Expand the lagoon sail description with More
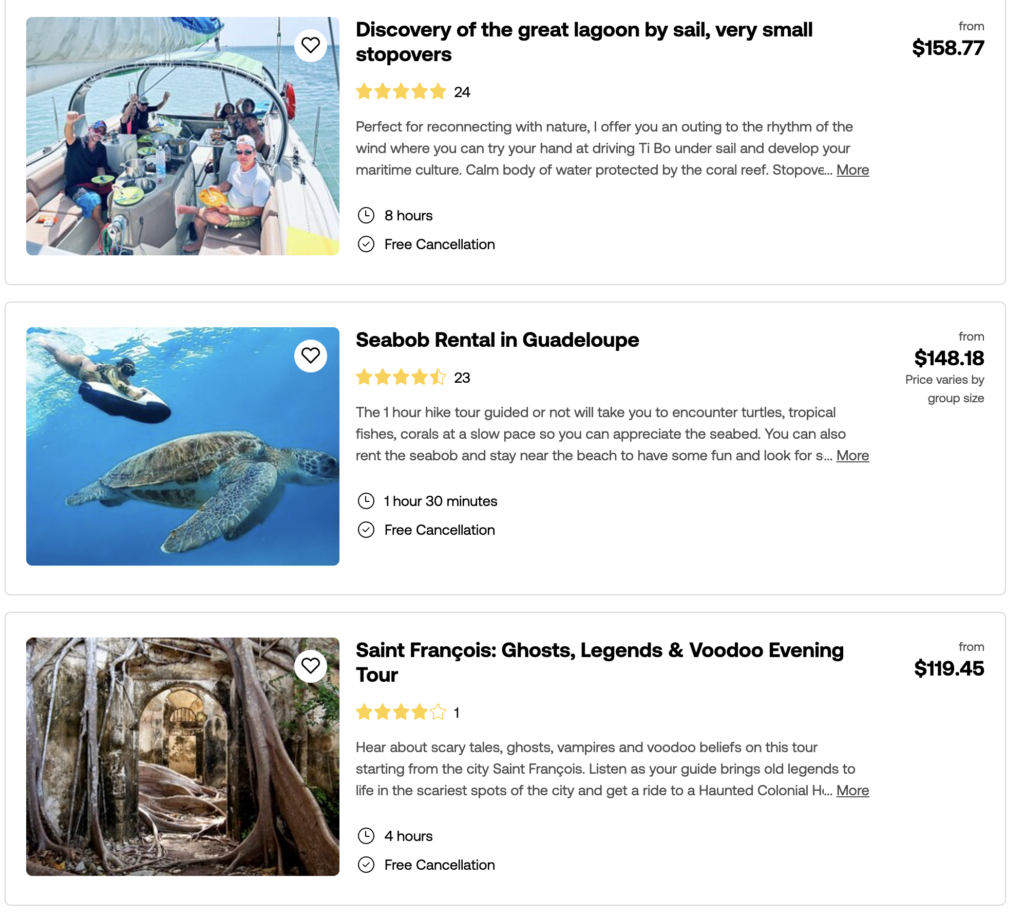Screen dimensions: 1024x916 pos(852,170)
